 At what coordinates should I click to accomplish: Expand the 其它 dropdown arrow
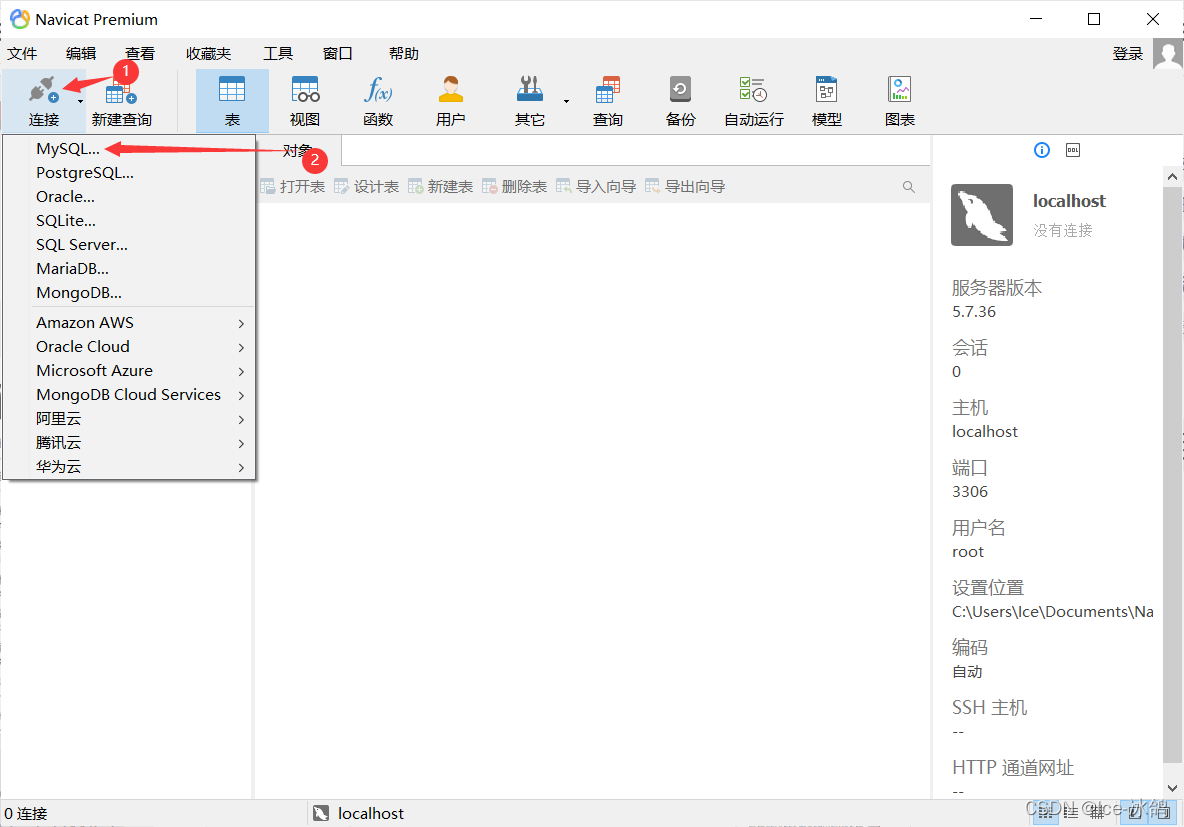[x=566, y=101]
